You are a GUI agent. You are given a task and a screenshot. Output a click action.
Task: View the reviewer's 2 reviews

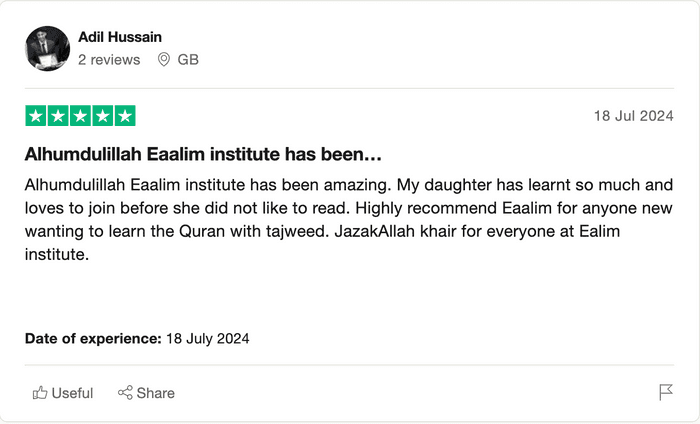click(109, 60)
